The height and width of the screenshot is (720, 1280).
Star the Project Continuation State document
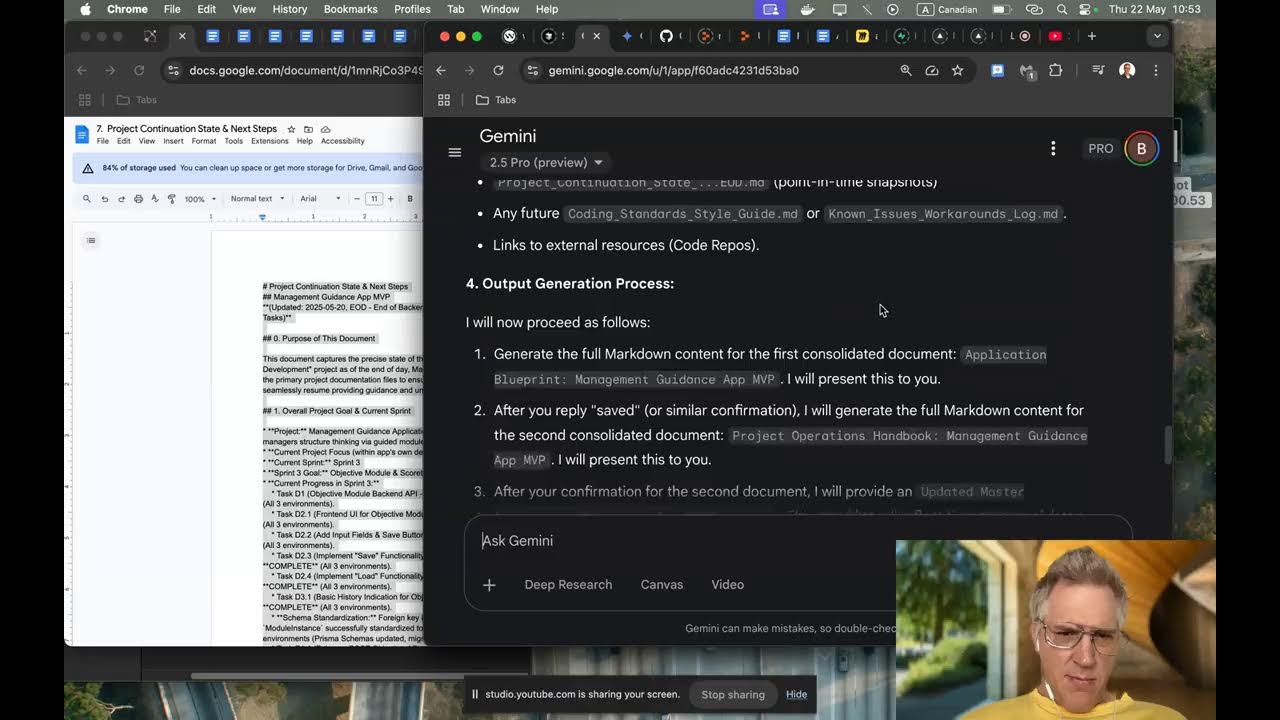click(291, 129)
